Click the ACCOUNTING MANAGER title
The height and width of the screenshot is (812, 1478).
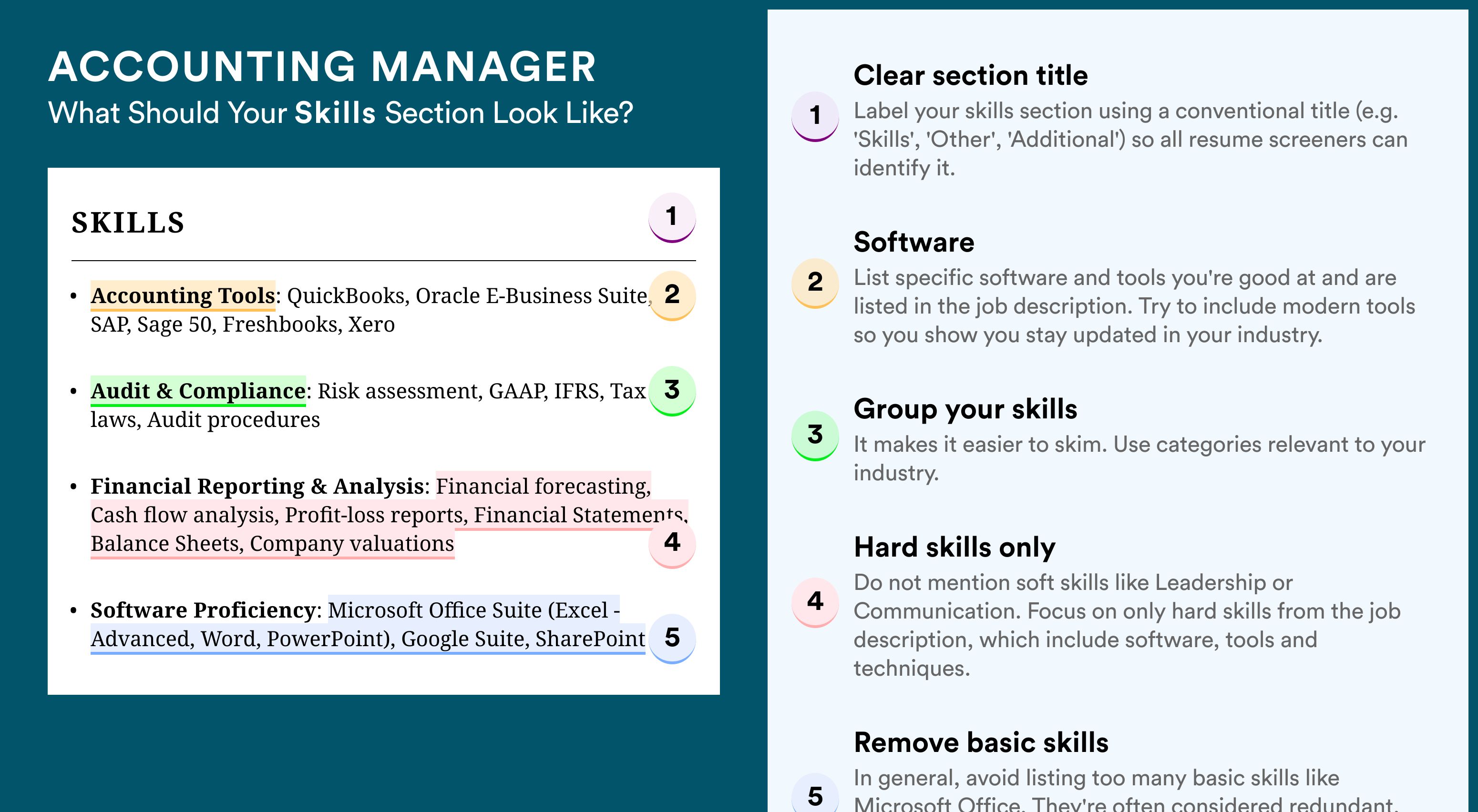tap(322, 67)
